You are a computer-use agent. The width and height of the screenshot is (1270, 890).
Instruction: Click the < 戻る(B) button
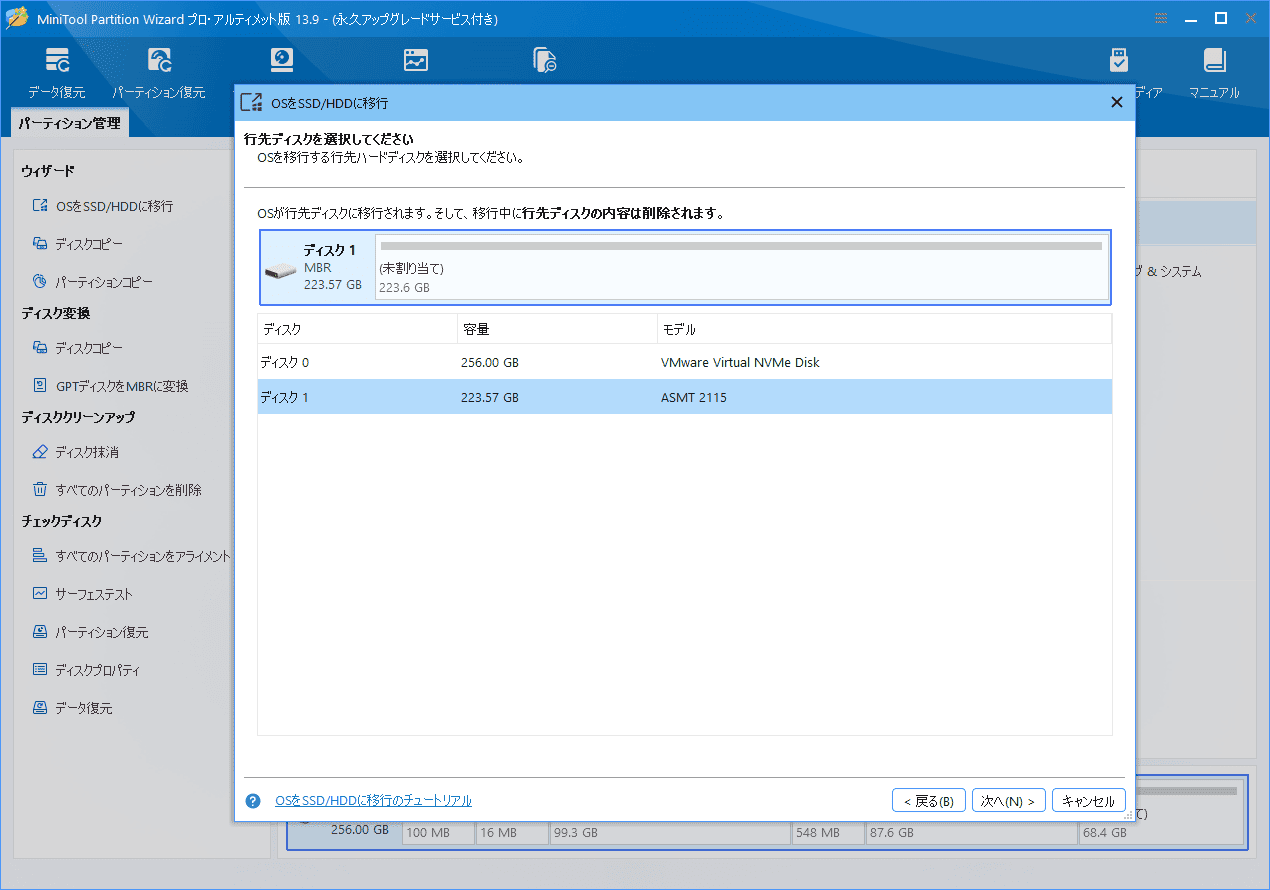[x=929, y=801]
